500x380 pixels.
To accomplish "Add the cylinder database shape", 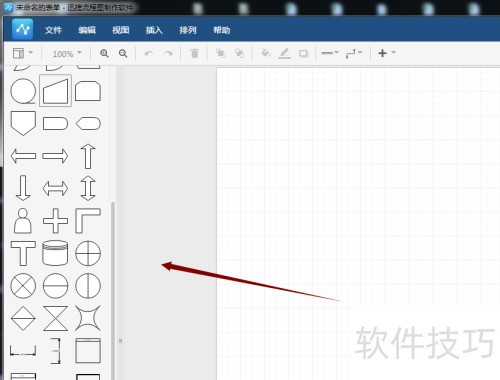I will click(55, 253).
